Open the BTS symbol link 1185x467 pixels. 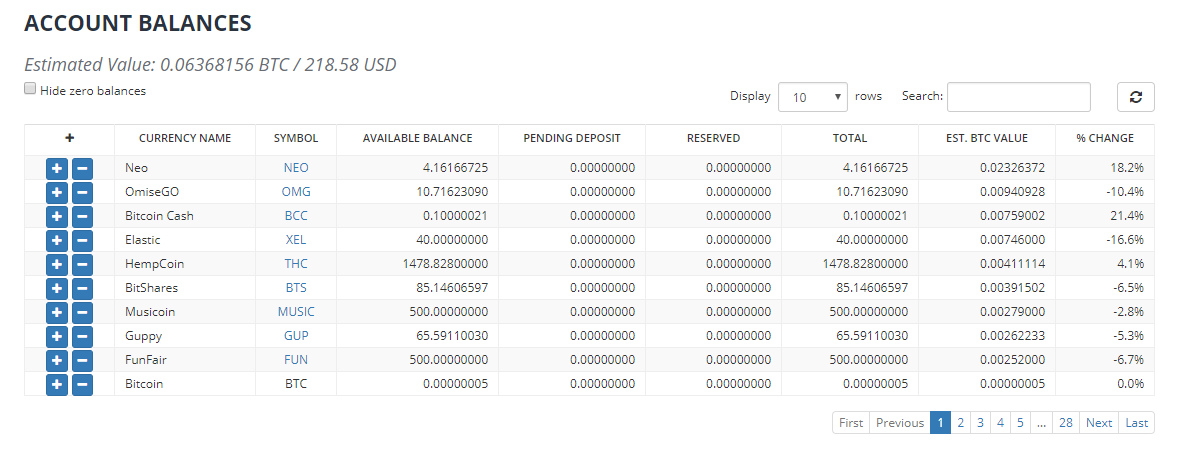(296, 288)
